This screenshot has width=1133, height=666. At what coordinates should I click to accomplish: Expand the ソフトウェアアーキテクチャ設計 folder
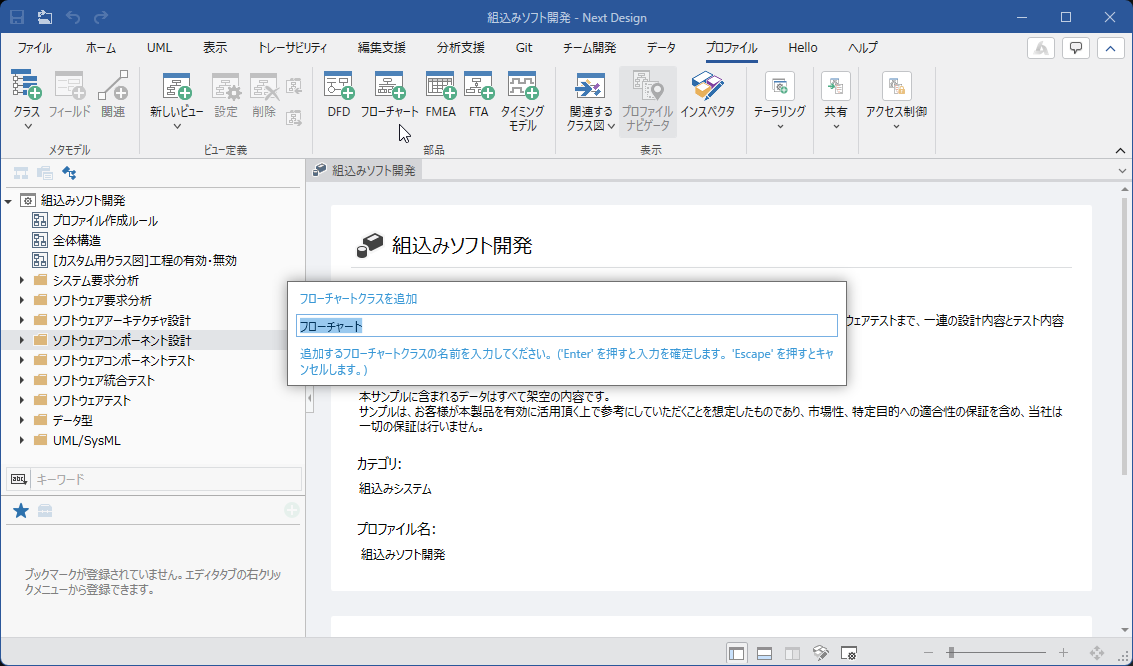click(22, 320)
